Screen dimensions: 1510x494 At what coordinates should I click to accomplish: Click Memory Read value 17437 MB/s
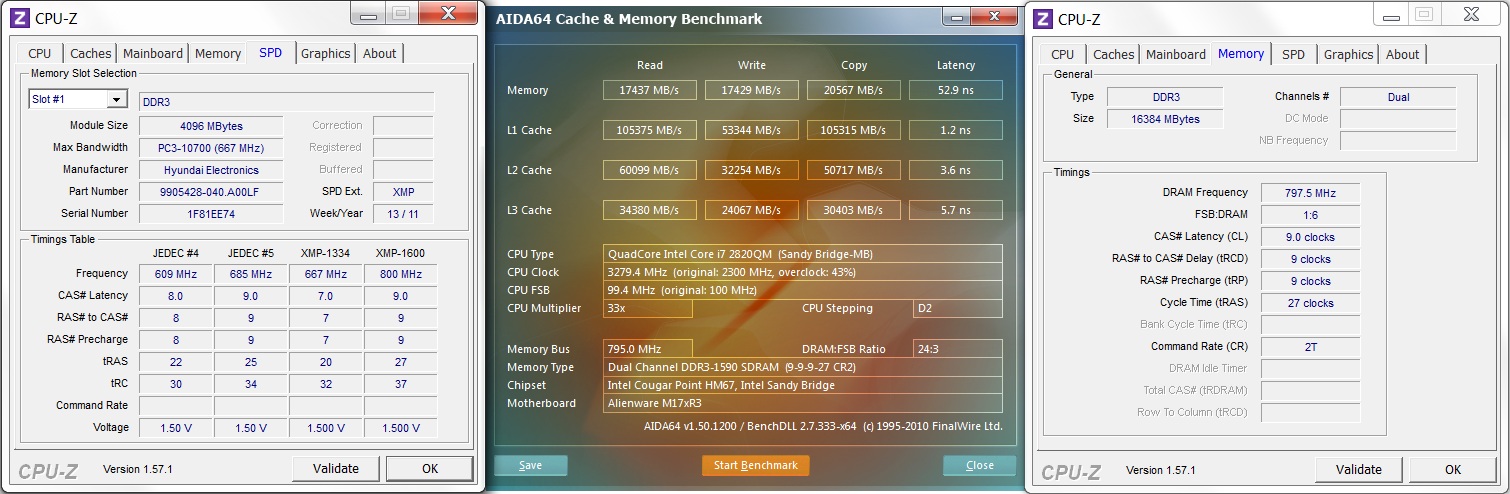(x=650, y=90)
